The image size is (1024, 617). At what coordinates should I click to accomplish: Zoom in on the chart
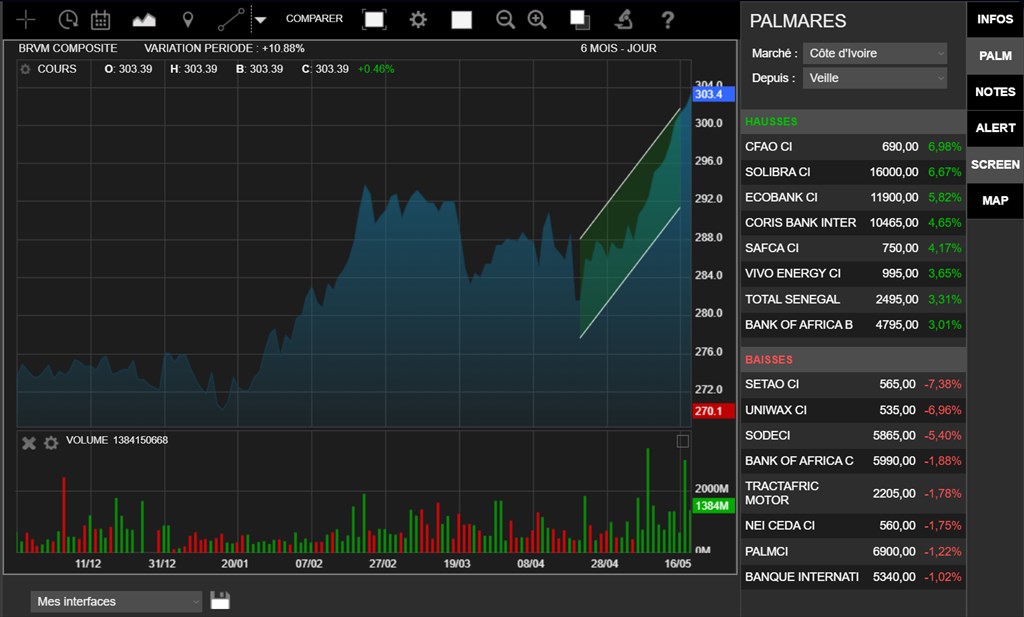(x=537, y=20)
